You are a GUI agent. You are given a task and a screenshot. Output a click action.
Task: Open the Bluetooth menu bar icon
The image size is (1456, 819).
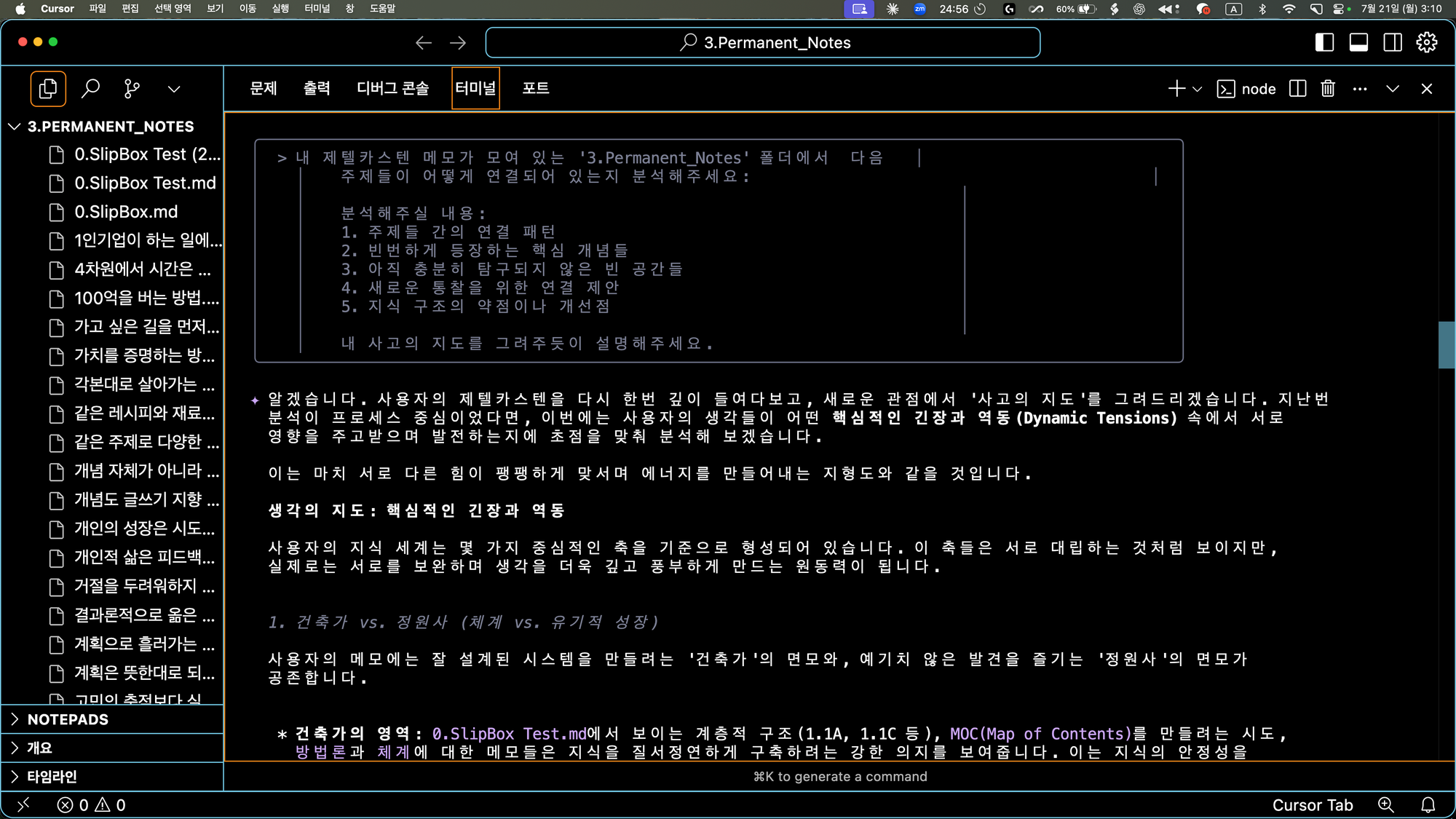pos(1262,9)
